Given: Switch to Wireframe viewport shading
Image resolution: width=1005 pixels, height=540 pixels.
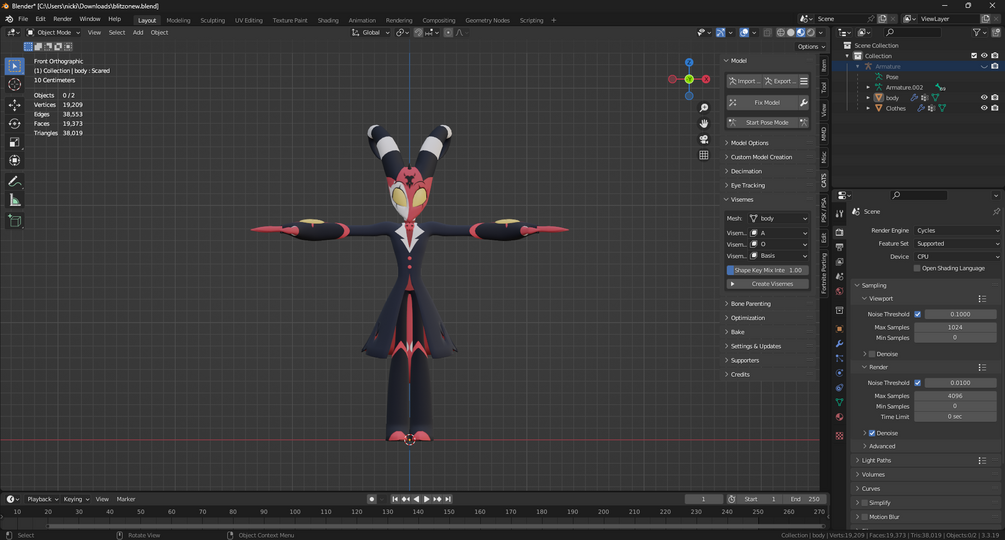Looking at the screenshot, I should click(781, 33).
